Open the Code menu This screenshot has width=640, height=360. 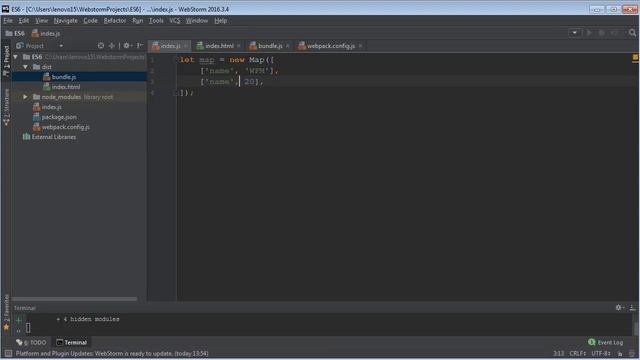90,20
